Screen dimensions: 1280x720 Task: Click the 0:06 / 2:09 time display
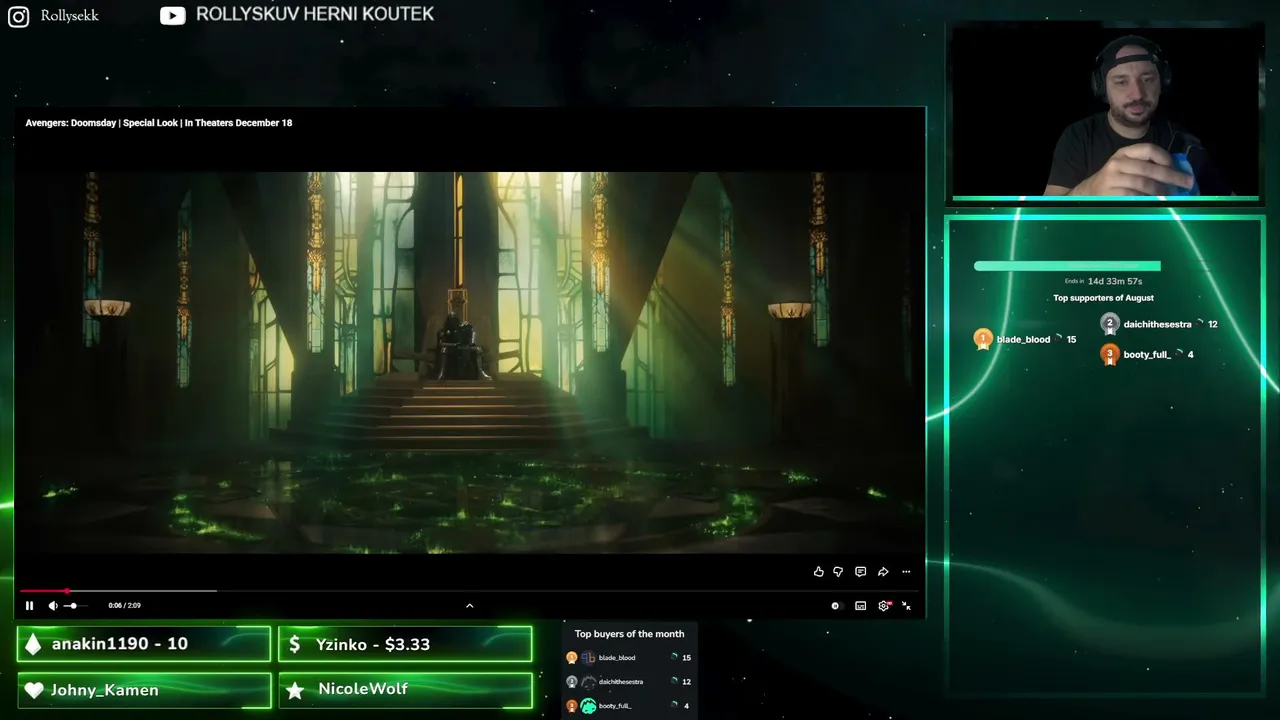tap(124, 605)
